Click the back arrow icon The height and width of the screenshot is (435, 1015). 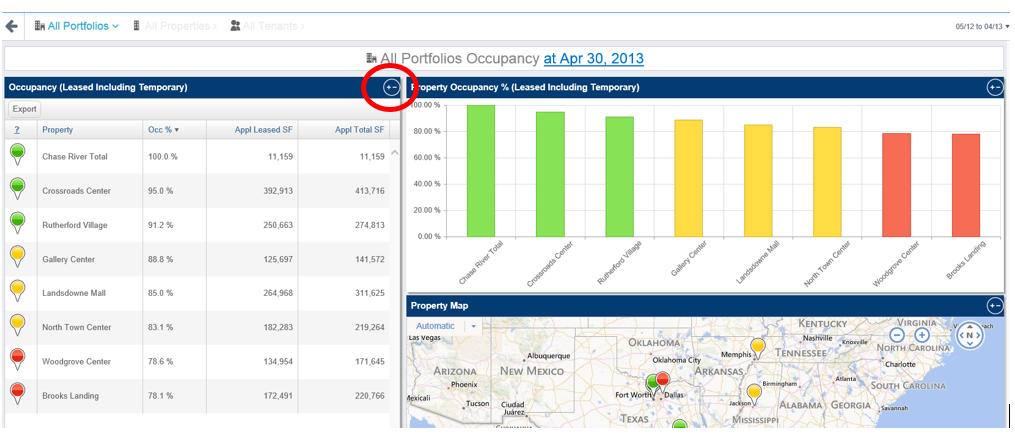(x=11, y=27)
